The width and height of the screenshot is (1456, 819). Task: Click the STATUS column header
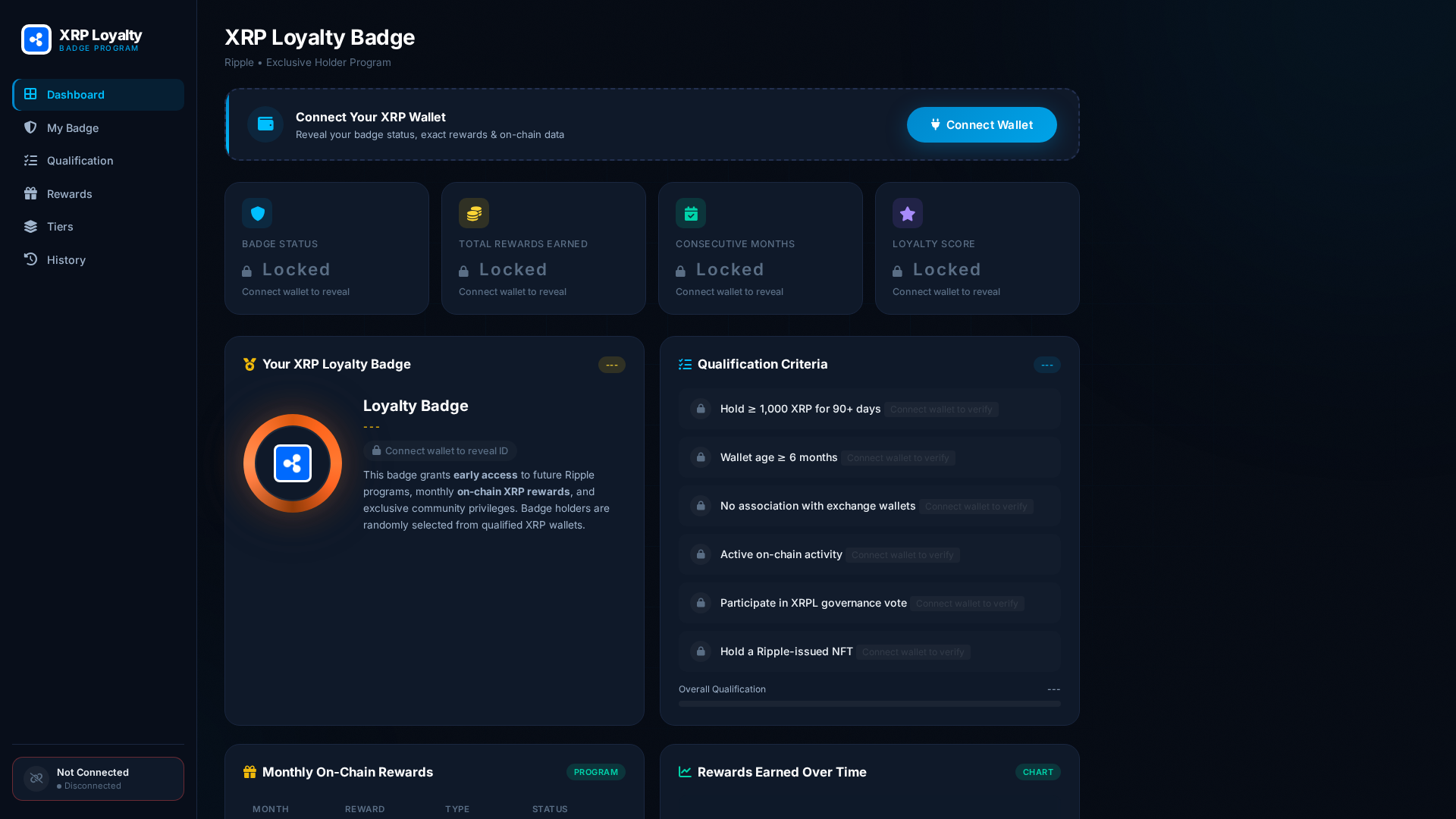[x=550, y=809]
